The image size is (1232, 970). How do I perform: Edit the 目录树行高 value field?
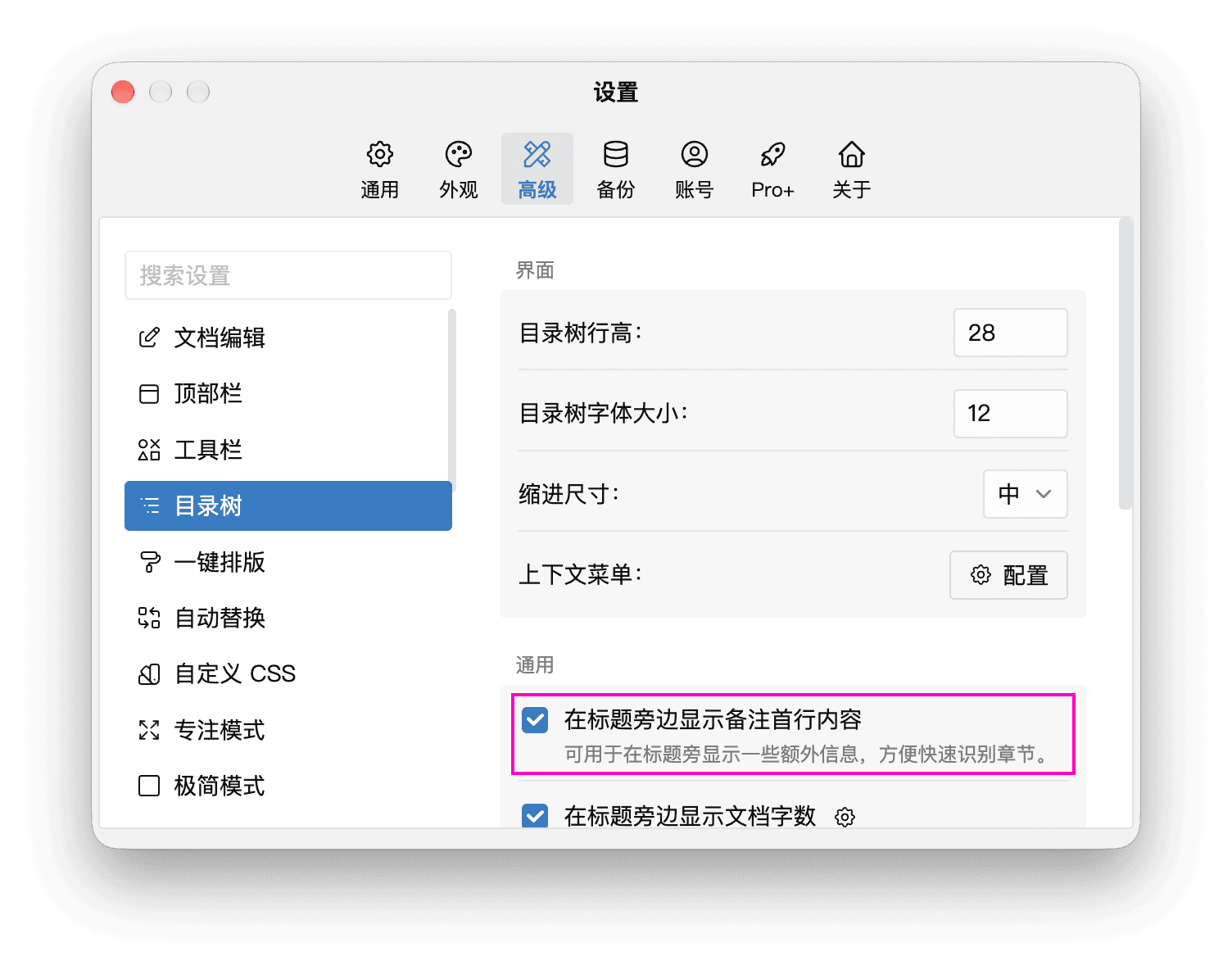tap(1010, 333)
